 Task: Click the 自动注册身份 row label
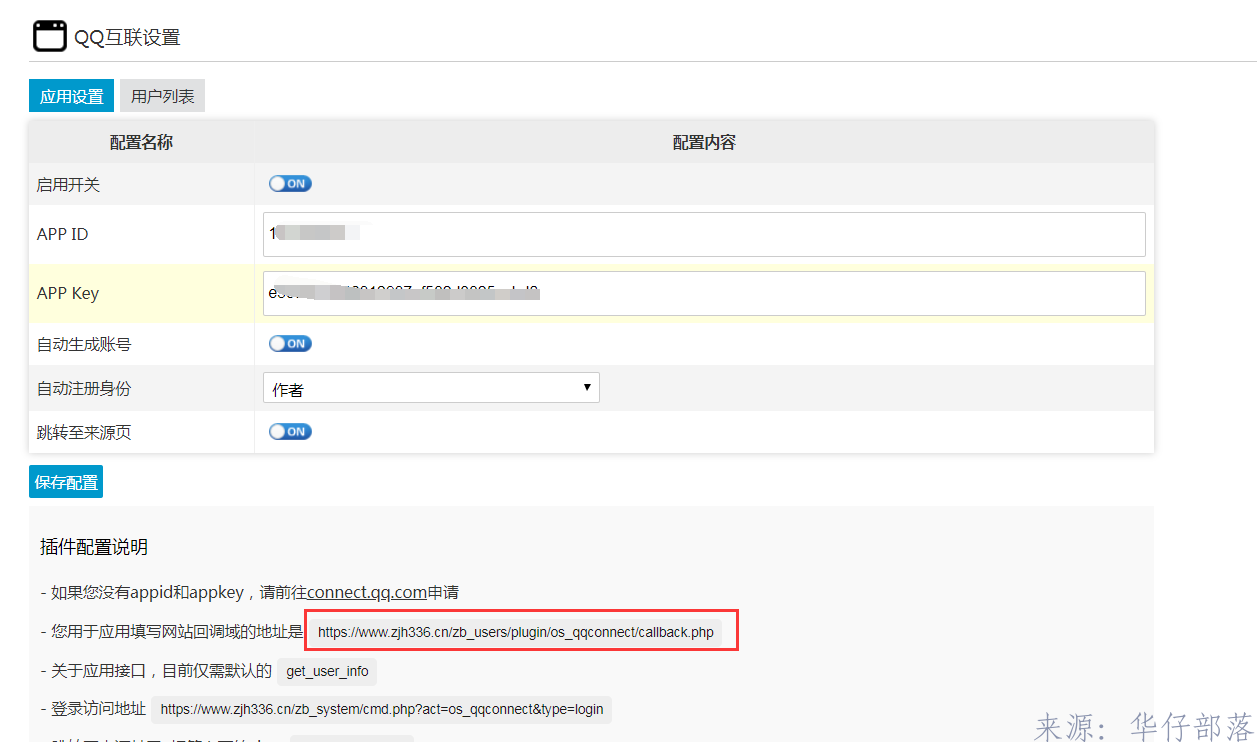84,388
